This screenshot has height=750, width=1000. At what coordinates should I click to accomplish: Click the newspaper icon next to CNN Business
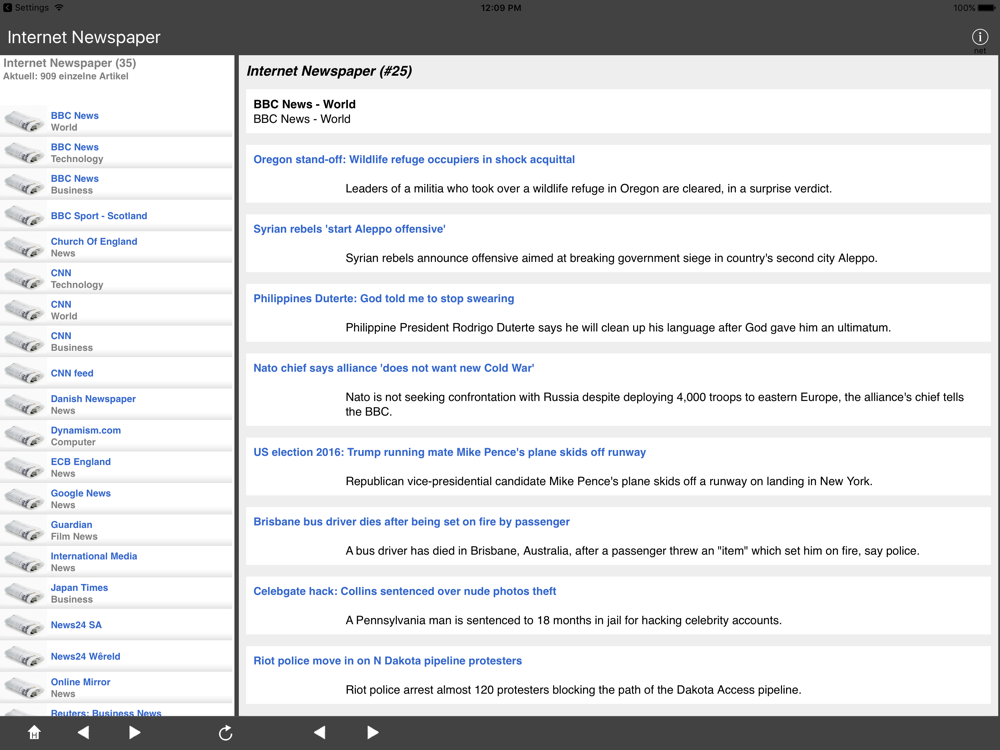coord(24,341)
